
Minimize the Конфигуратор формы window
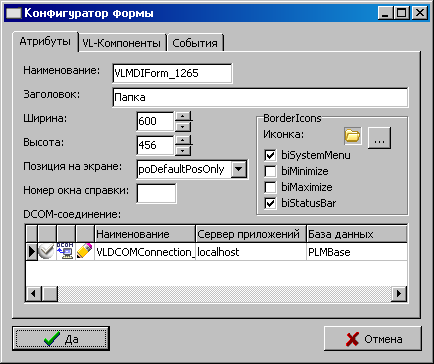(386, 13)
